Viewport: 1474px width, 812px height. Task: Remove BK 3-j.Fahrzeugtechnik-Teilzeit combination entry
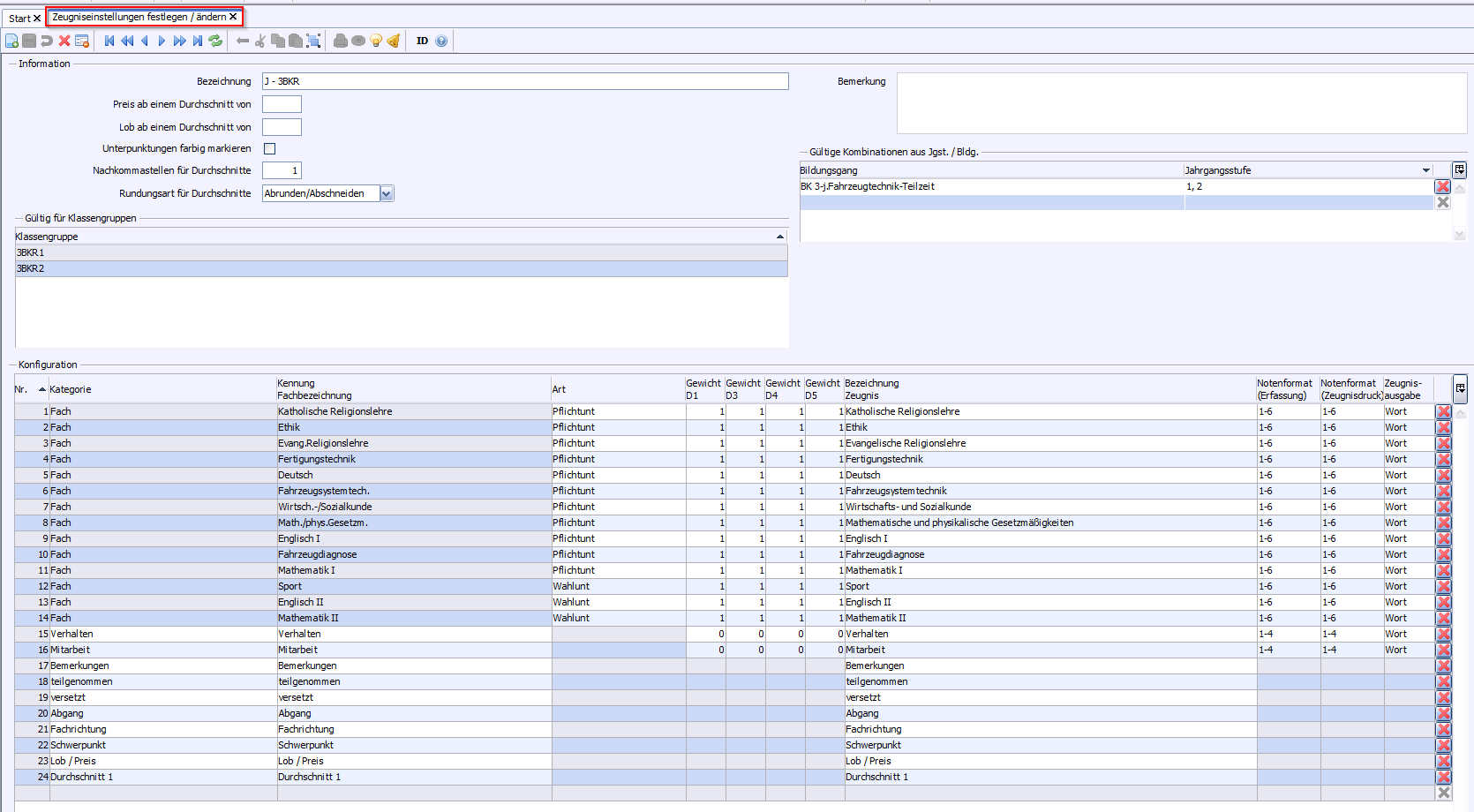coord(1442,186)
